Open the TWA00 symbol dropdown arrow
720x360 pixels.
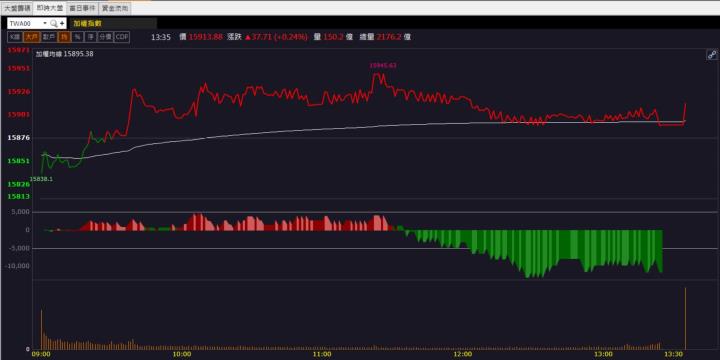point(45,23)
